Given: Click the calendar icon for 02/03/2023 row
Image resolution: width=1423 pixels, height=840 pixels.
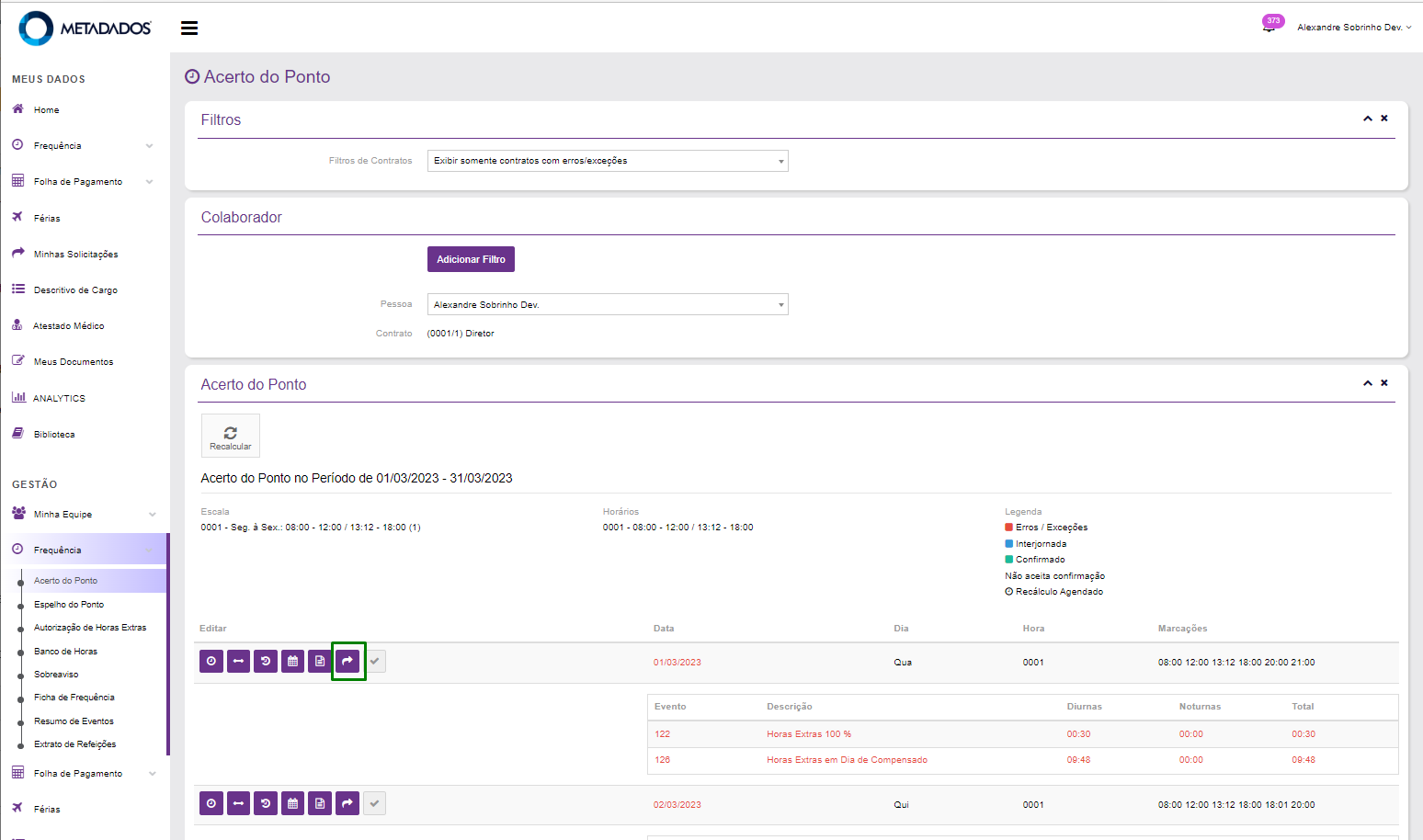Looking at the screenshot, I should pos(292,803).
